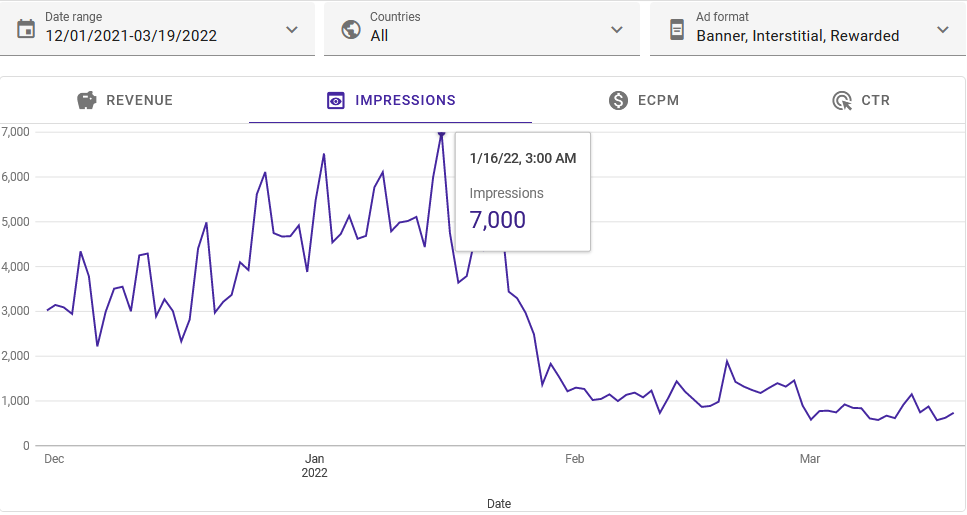
Task: Click the "Banner, Interstitial, Rewarded" ad format text
Action: click(797, 36)
